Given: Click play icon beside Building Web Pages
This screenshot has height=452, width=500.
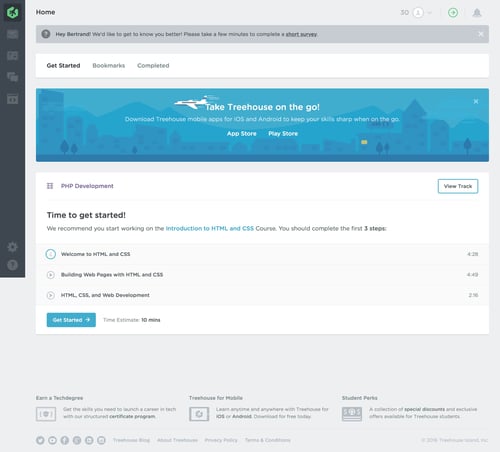Looking at the screenshot, I should click(51, 275).
